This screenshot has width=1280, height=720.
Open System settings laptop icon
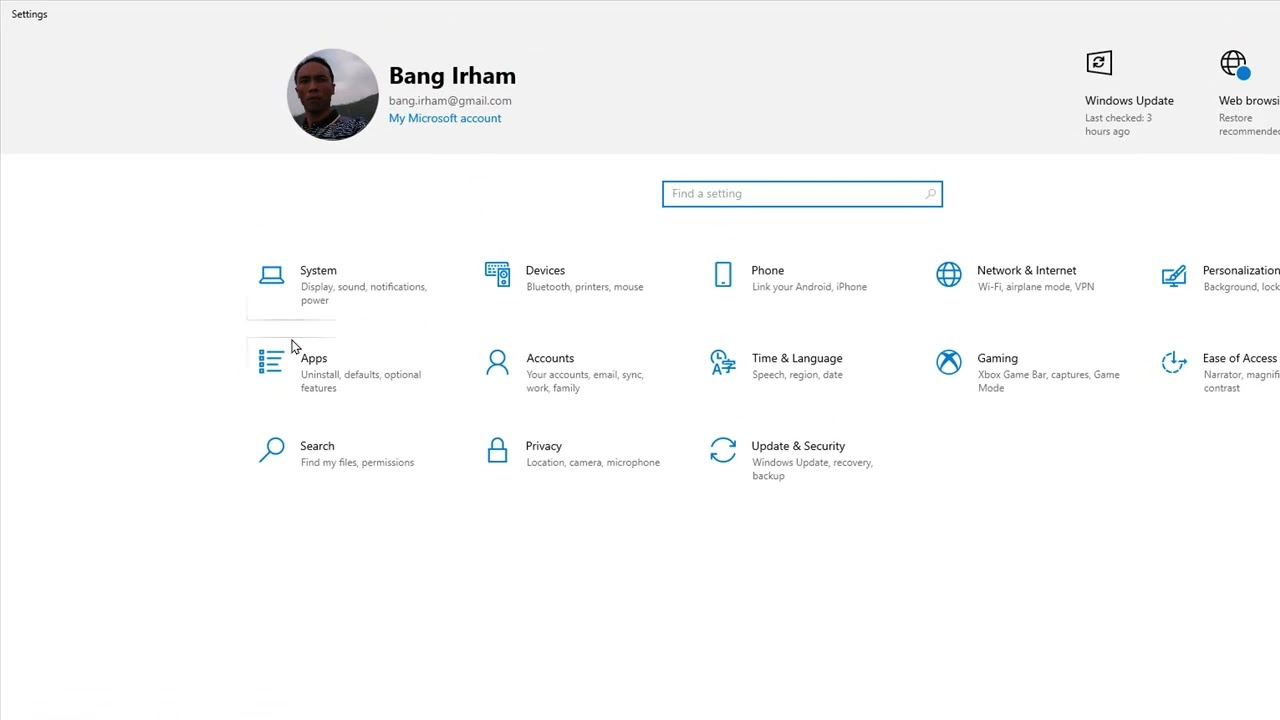click(x=271, y=275)
